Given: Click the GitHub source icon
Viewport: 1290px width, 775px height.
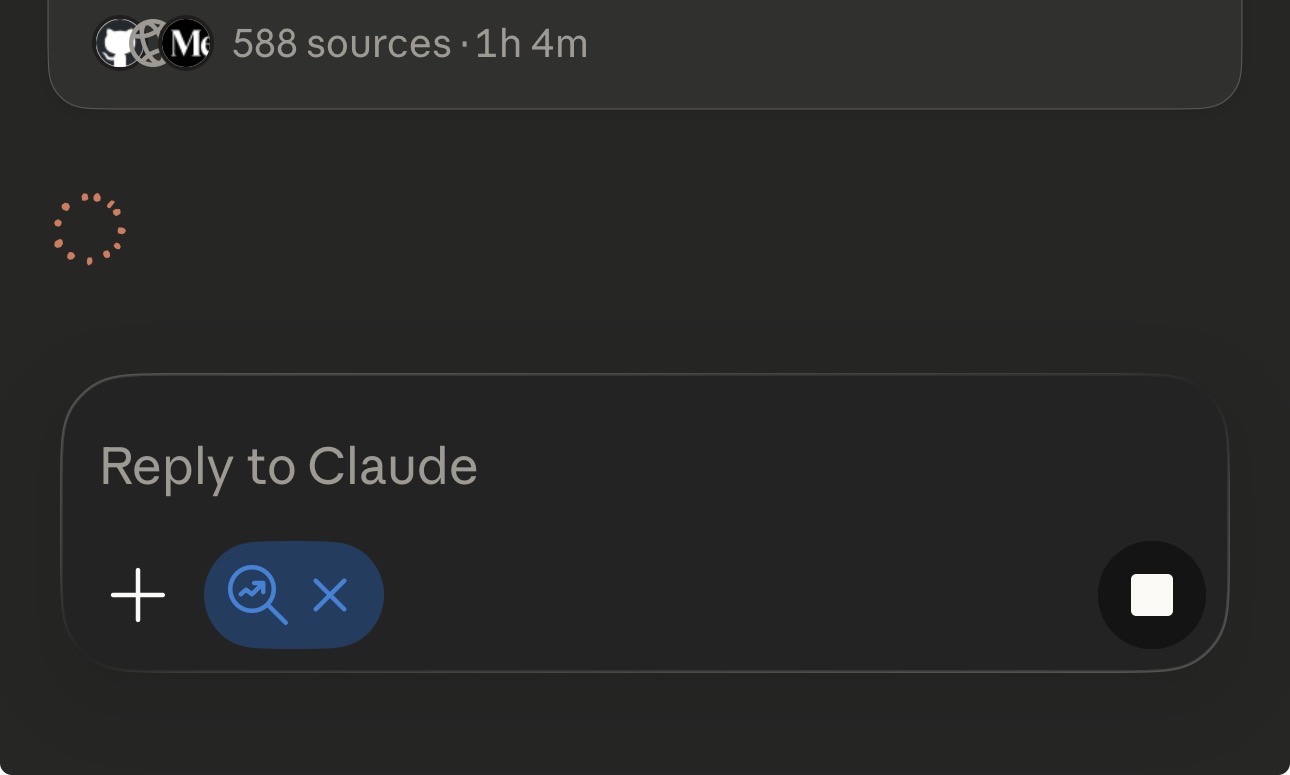Looking at the screenshot, I should pos(118,44).
